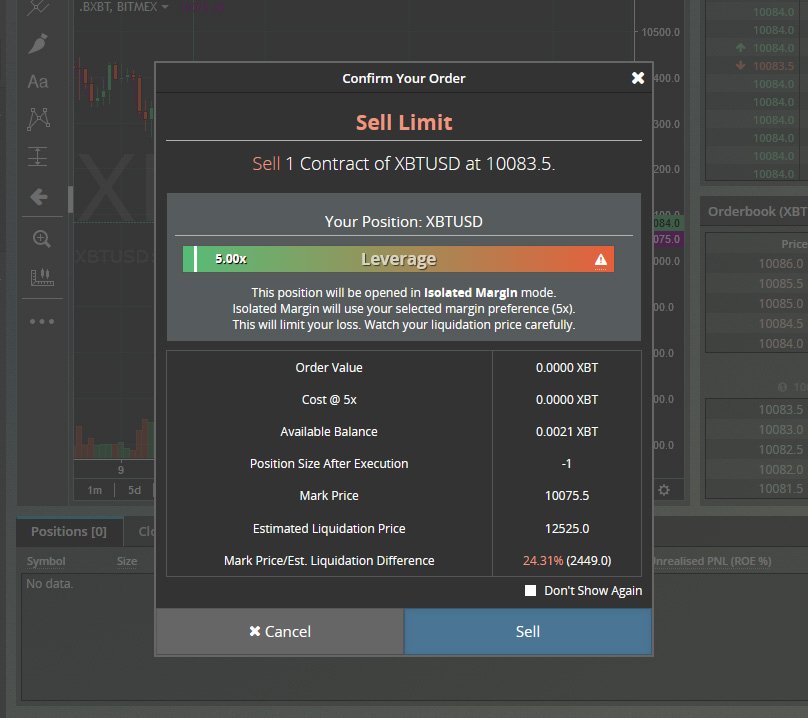Select the 1m chart timeframe

94,490
